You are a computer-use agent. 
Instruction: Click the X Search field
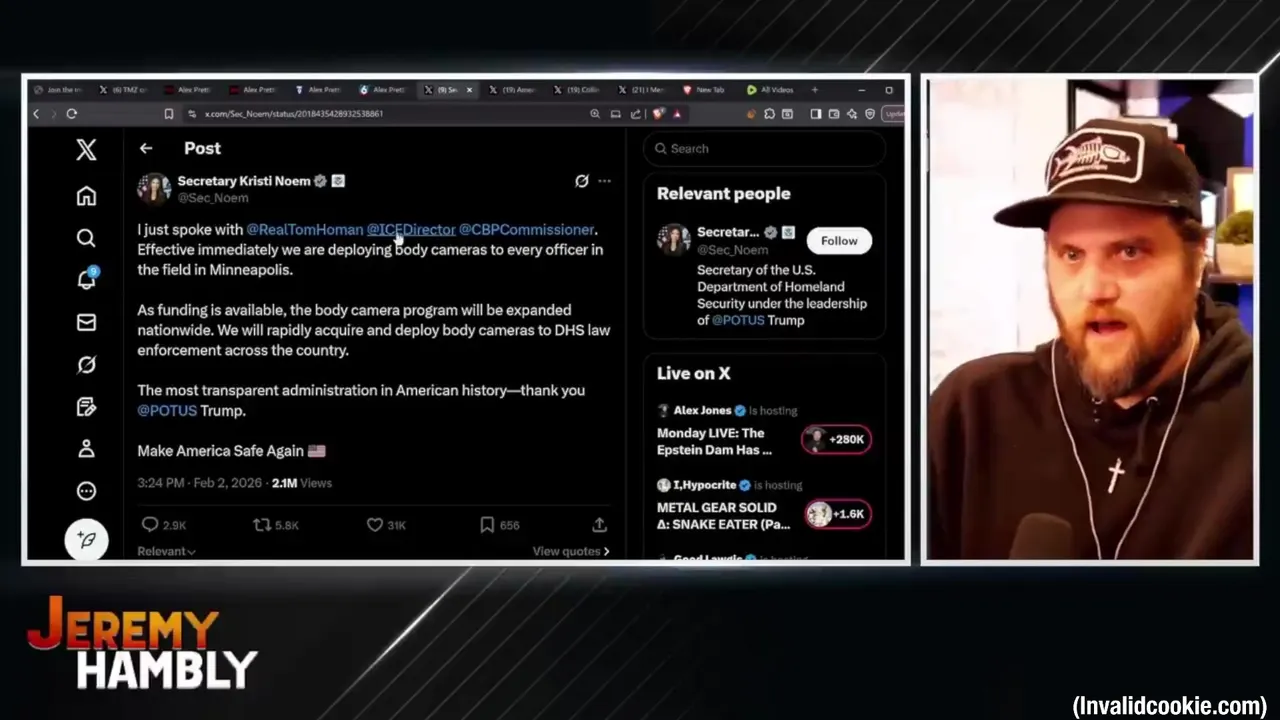pyautogui.click(x=765, y=148)
